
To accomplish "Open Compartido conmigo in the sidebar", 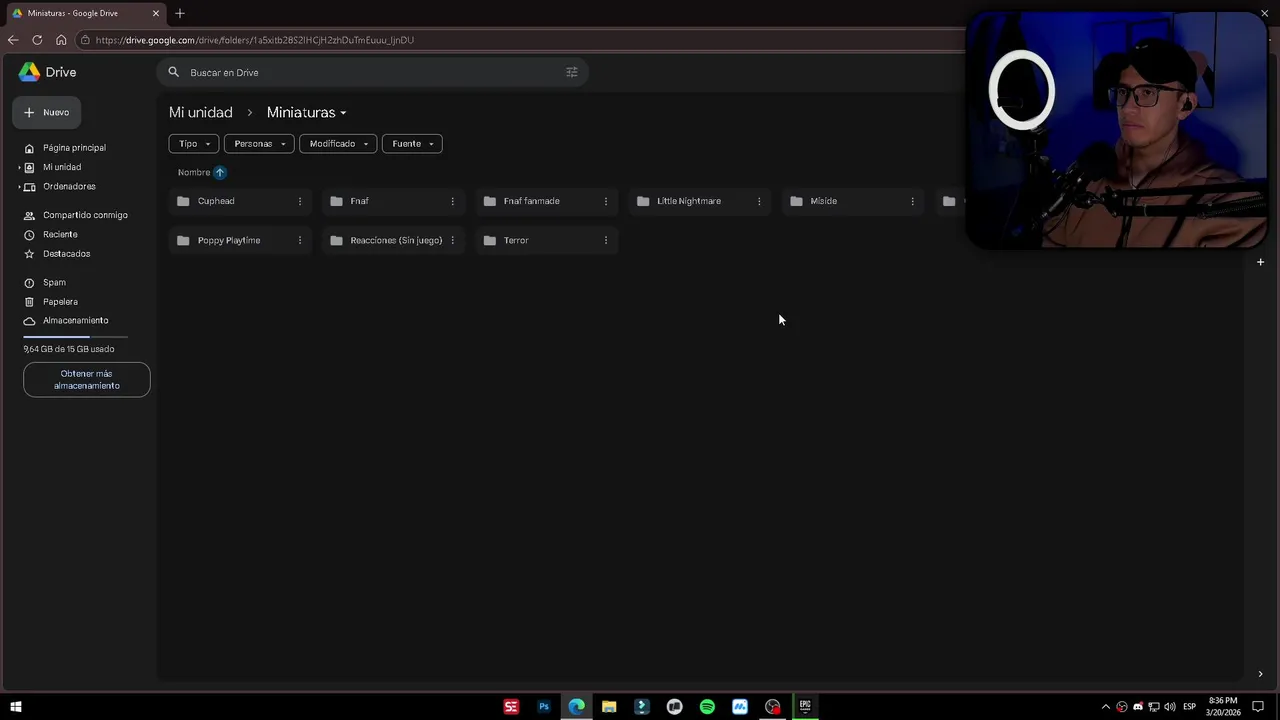I will 85,215.
